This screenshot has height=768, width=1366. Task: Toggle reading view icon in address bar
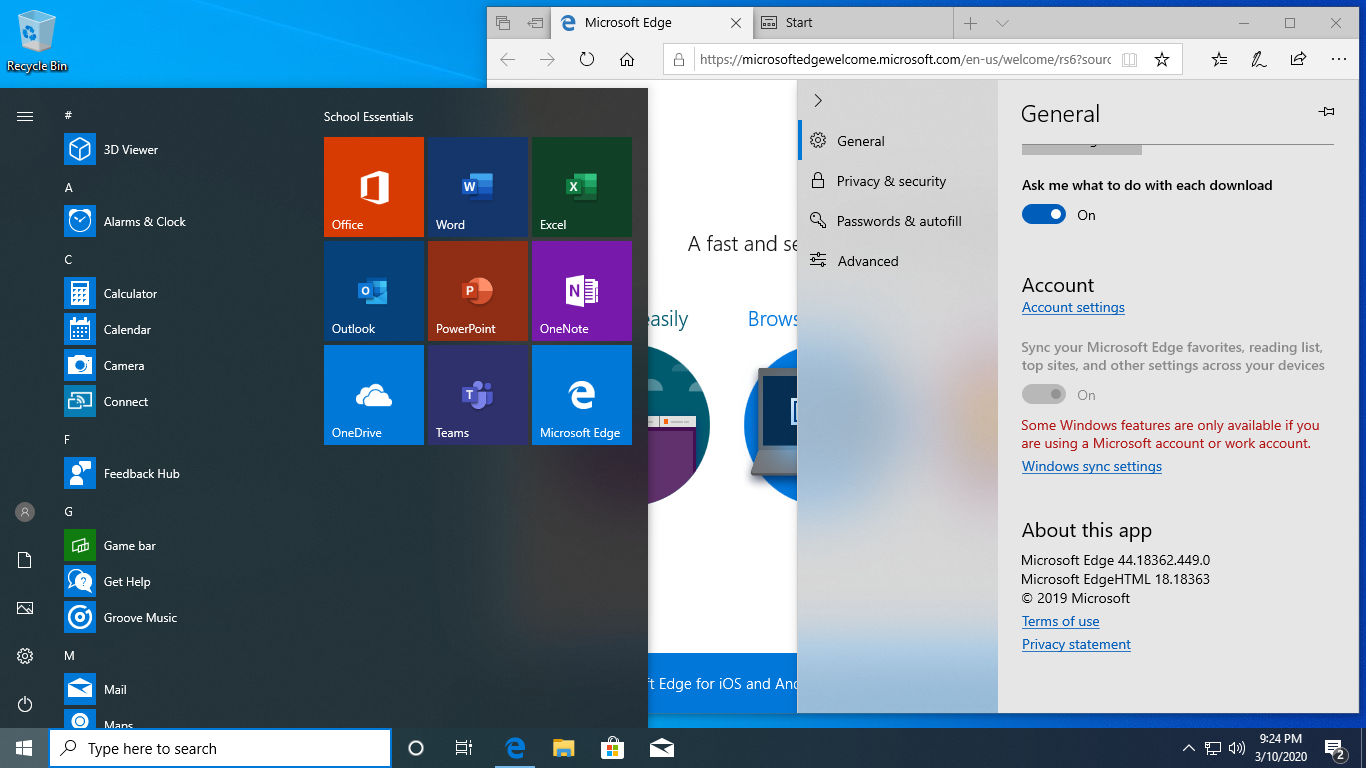[1129, 60]
